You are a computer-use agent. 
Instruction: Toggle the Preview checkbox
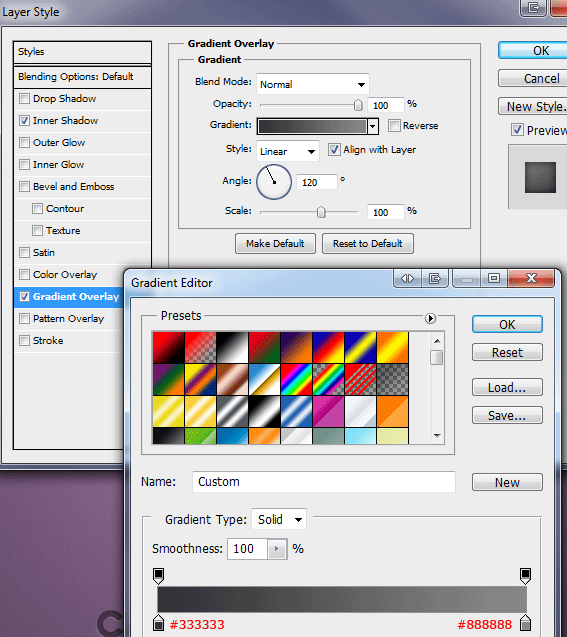(517, 130)
